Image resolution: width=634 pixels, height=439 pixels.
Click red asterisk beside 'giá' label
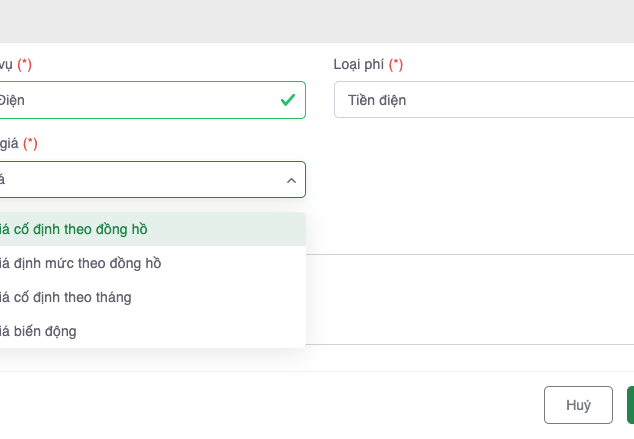[30, 143]
